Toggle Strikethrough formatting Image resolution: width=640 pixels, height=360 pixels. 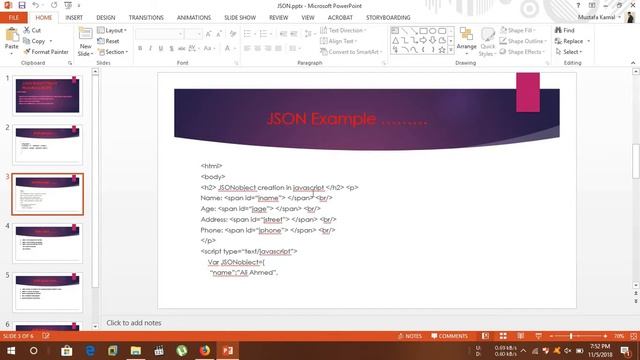point(182,49)
